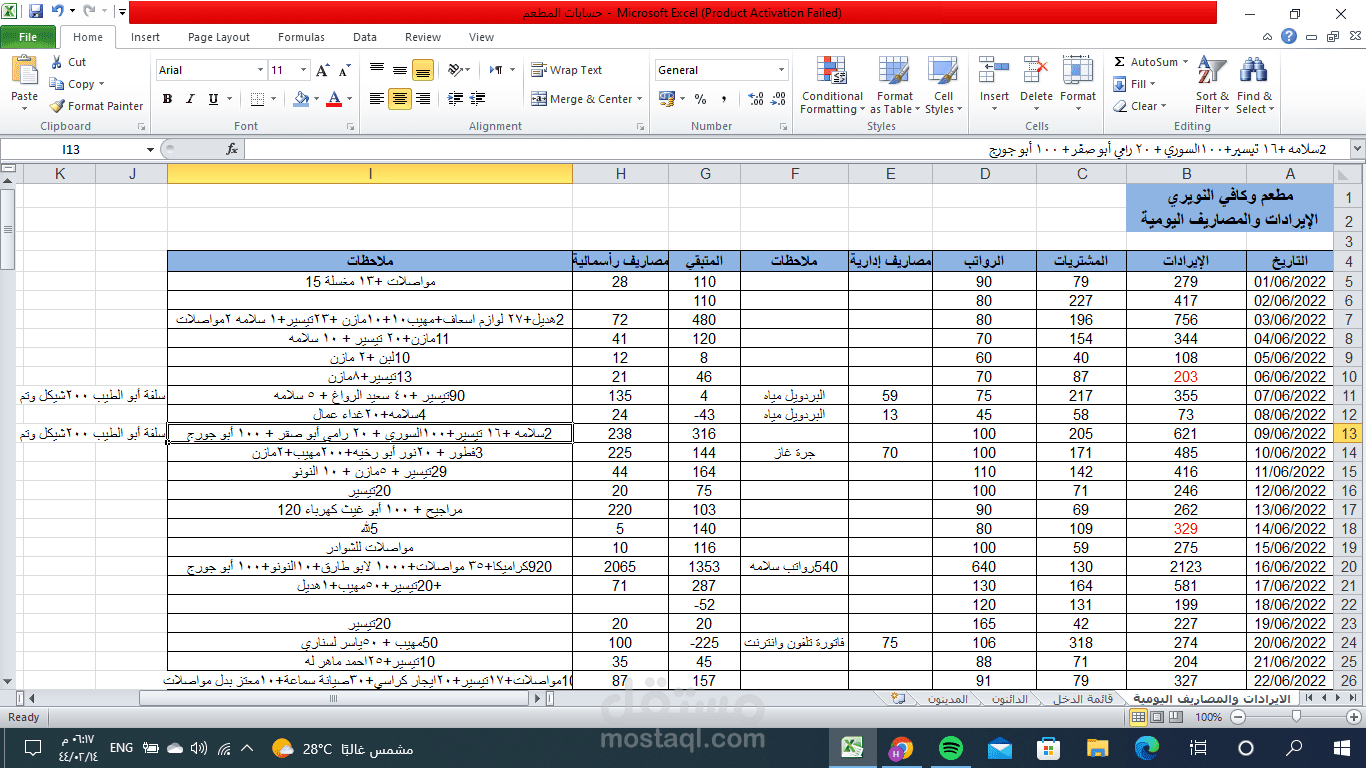Toggle Wrap Text
This screenshot has height=768, width=1366.
click(x=567, y=70)
